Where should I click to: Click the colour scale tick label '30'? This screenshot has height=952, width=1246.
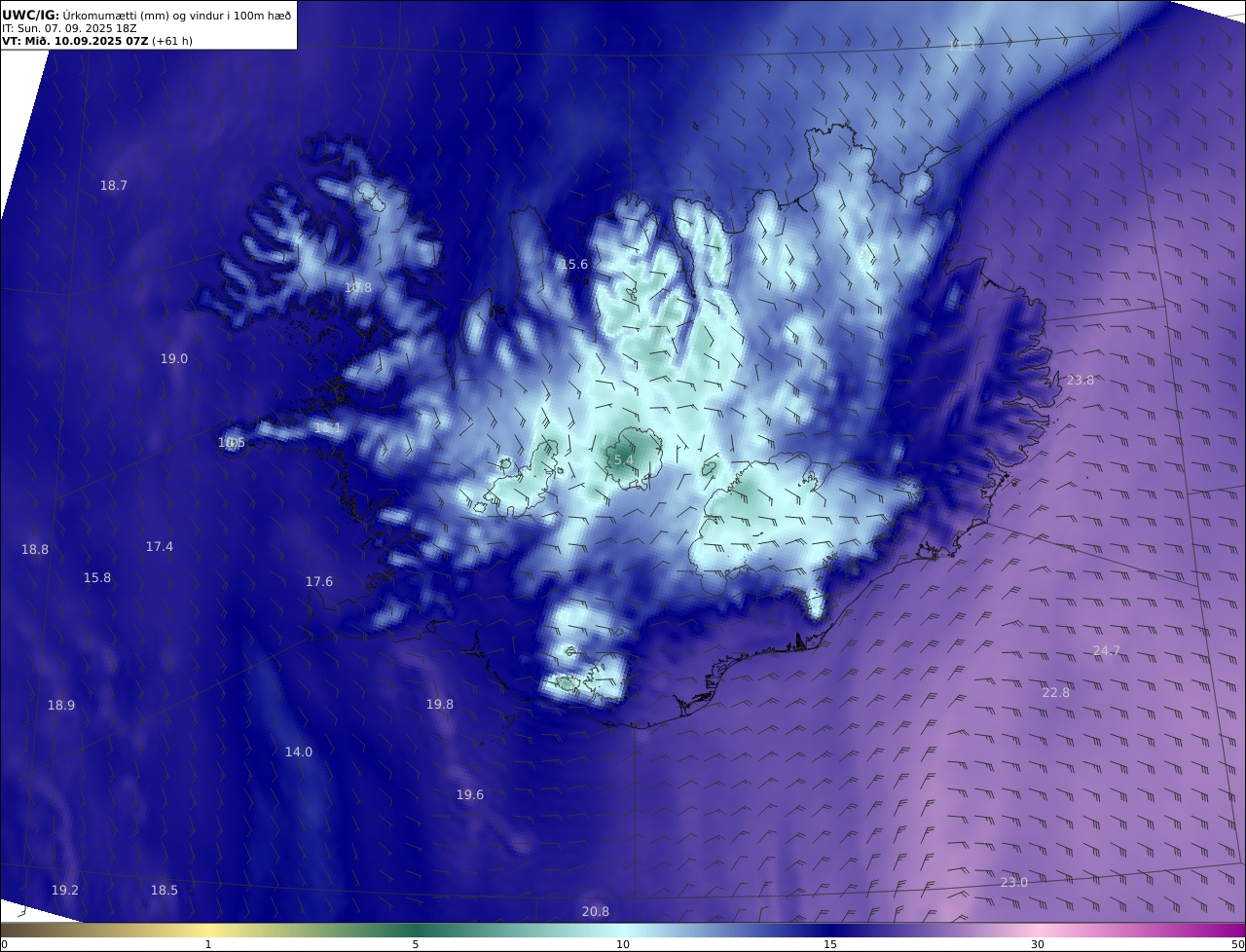1038,944
